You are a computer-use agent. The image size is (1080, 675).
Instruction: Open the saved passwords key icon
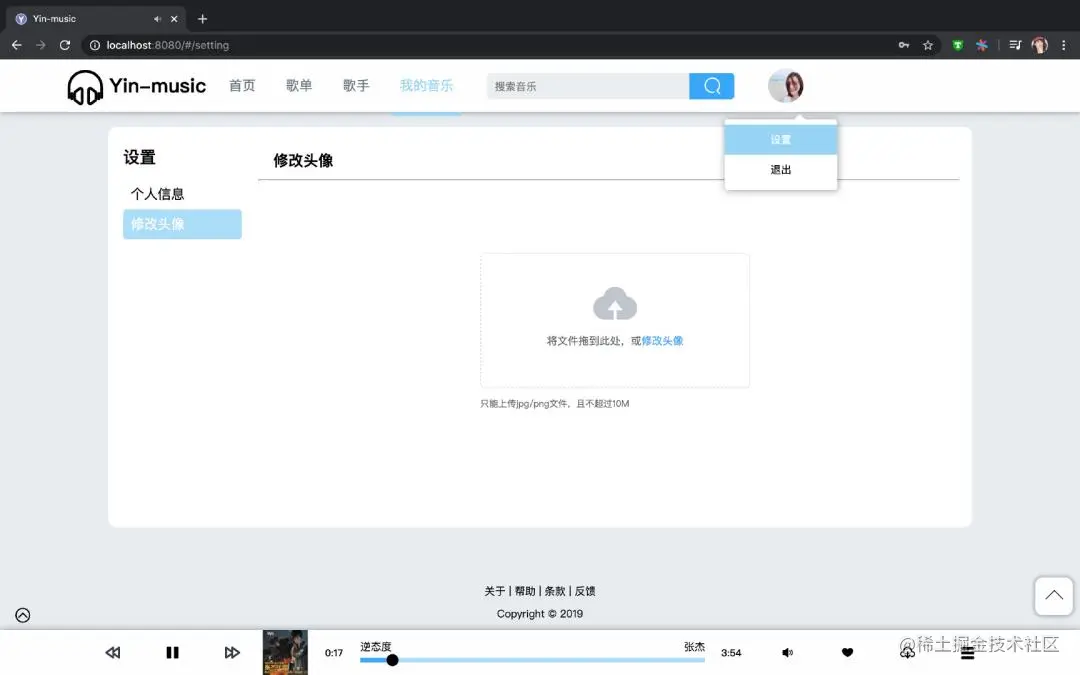[904, 45]
